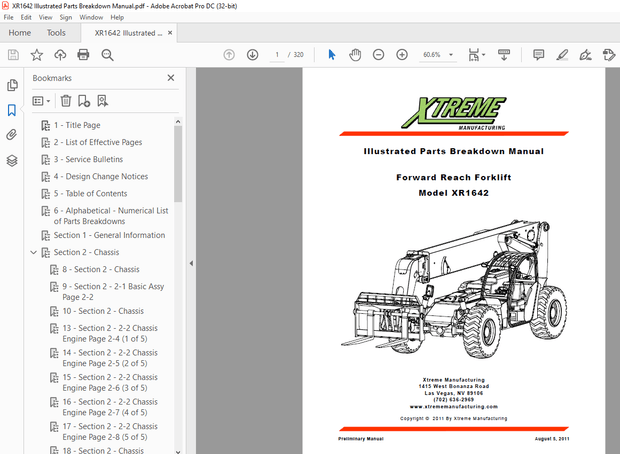The height and width of the screenshot is (454, 620).
Task: Open bookmarks options dropdown menu
Action: point(41,101)
